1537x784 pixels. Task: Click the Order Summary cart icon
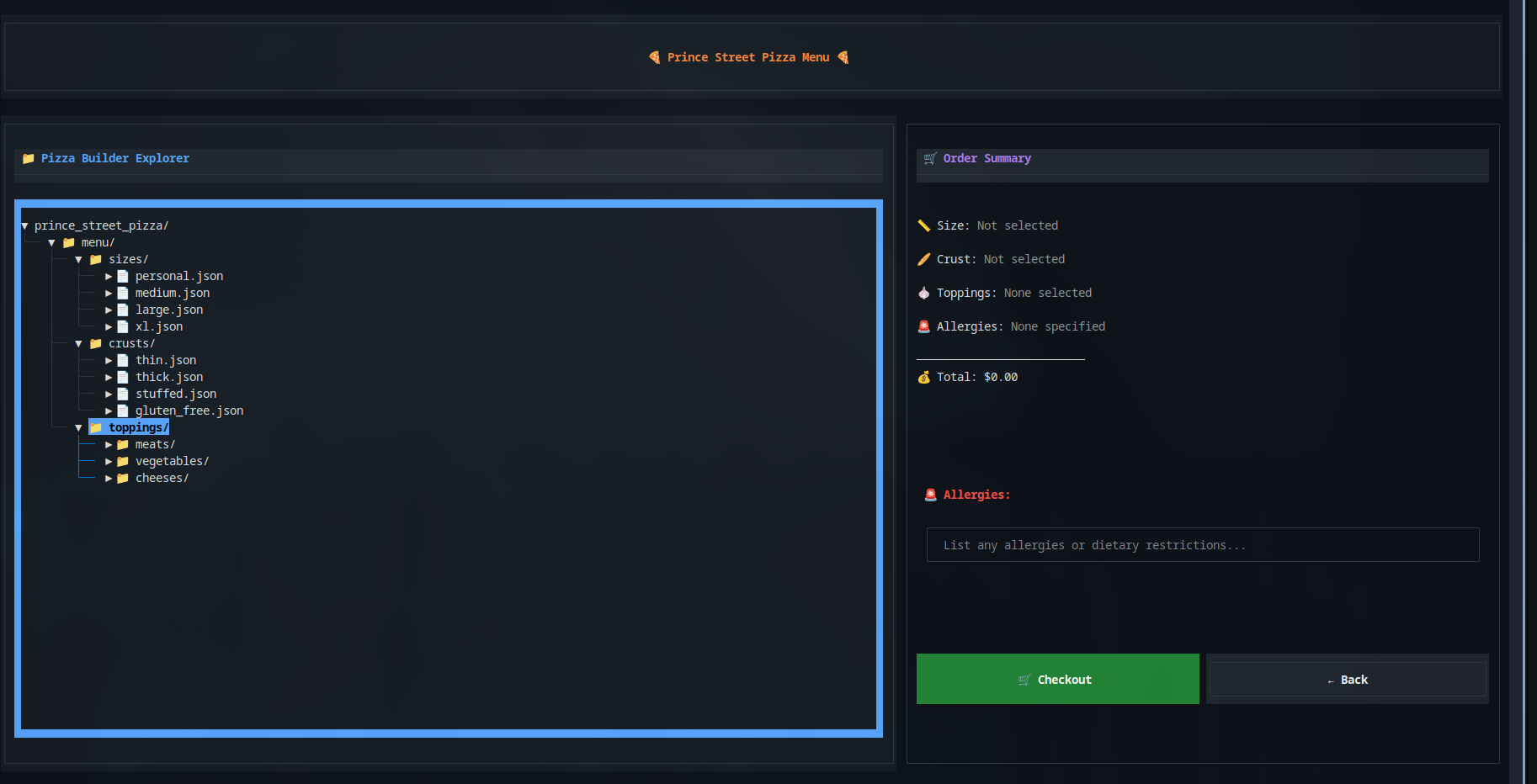[x=930, y=159]
